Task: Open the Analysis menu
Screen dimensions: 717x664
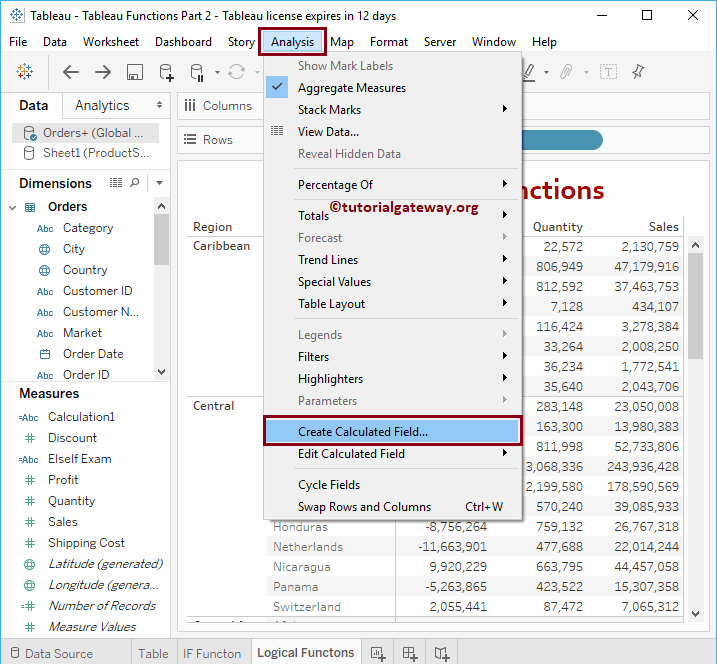Action: click(292, 42)
